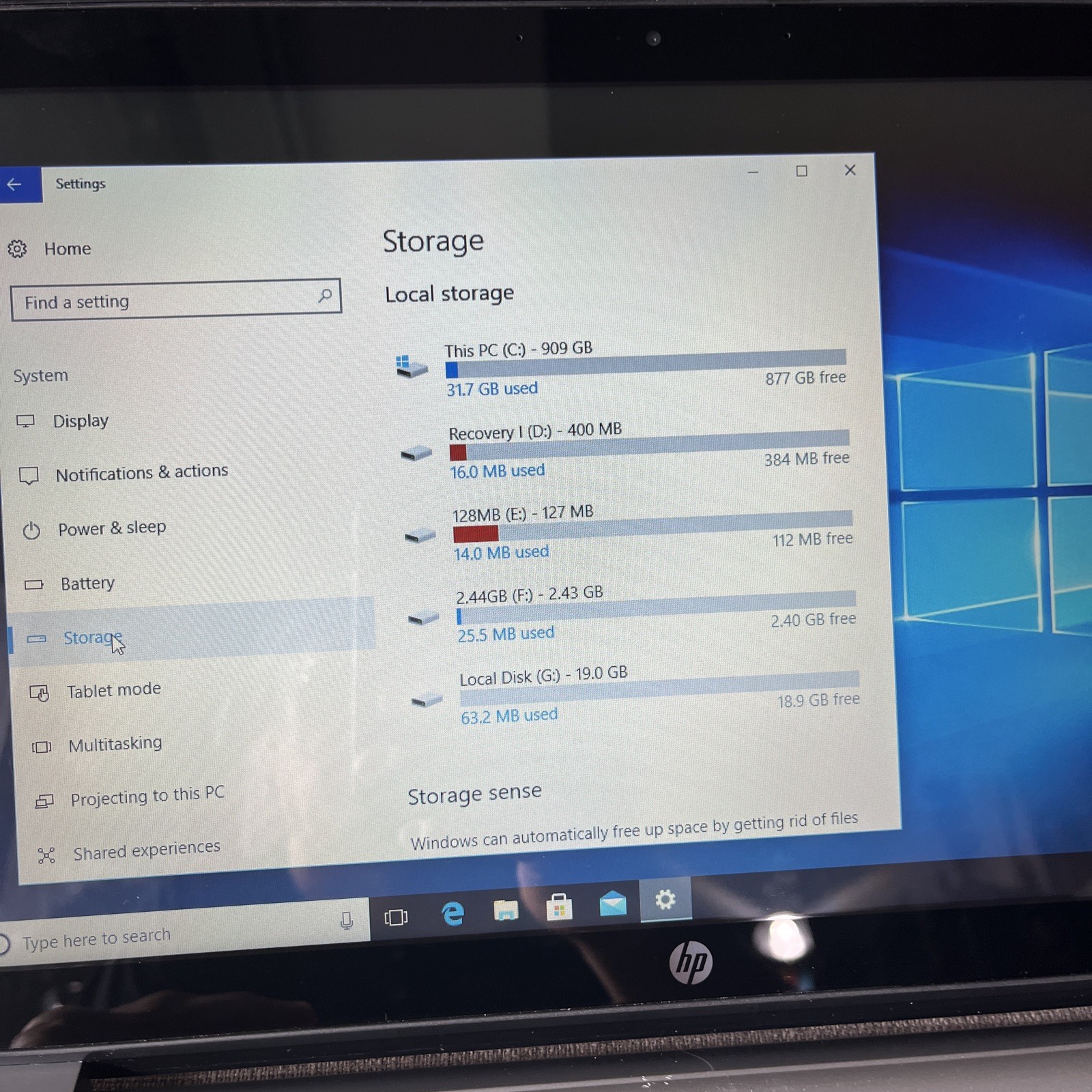Select Notifications & actions

point(142,472)
